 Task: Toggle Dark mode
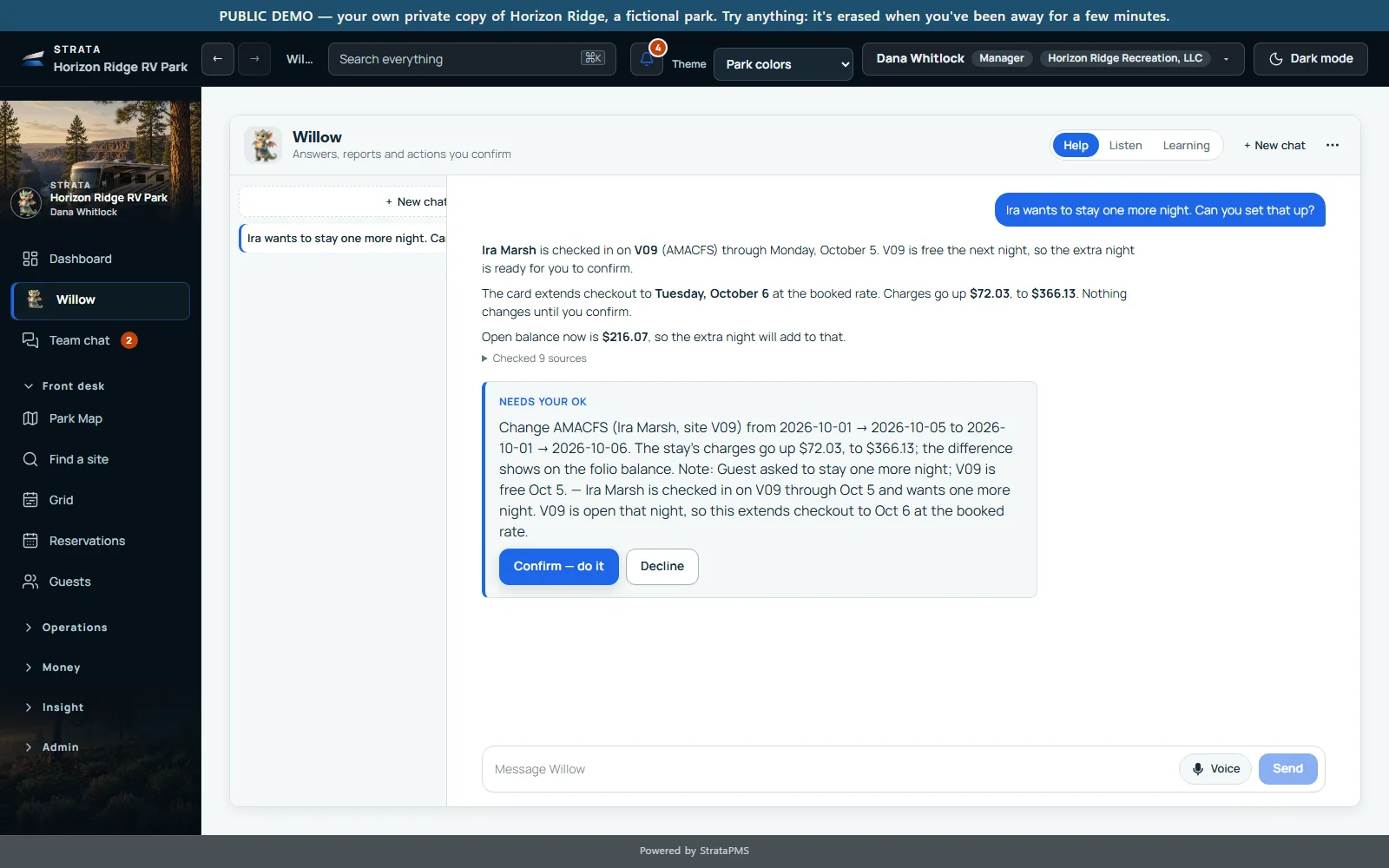click(x=1311, y=59)
